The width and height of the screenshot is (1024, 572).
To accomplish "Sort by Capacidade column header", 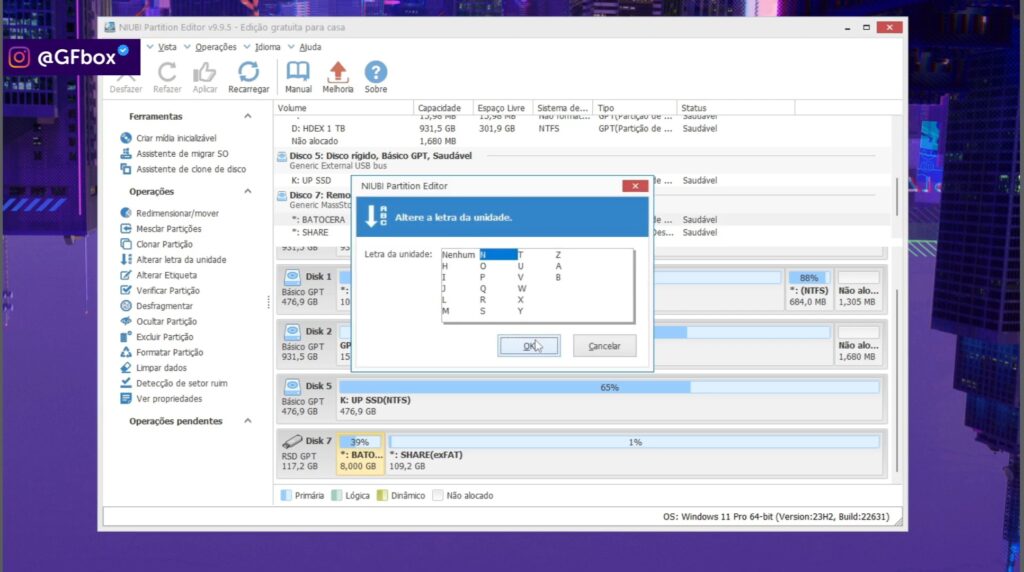I will pyautogui.click(x=443, y=108).
